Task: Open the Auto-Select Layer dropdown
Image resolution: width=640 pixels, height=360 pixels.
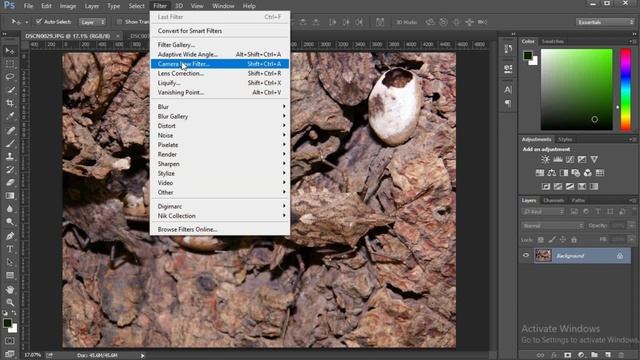Action: [x=92, y=22]
